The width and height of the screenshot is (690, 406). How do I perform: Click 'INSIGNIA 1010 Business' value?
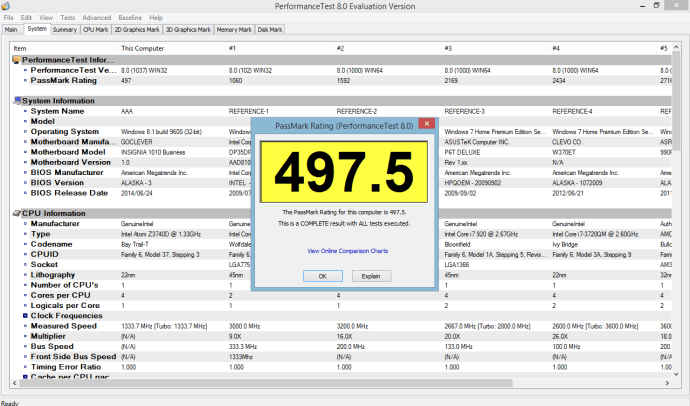tap(153, 152)
